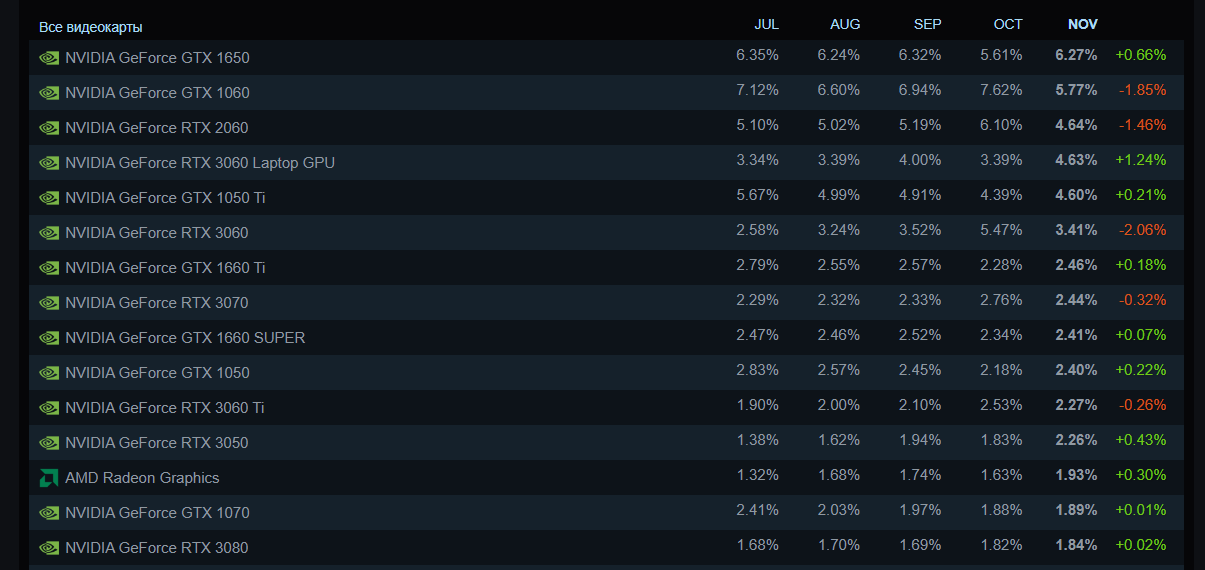Click the OCT column header

(x=1008, y=25)
